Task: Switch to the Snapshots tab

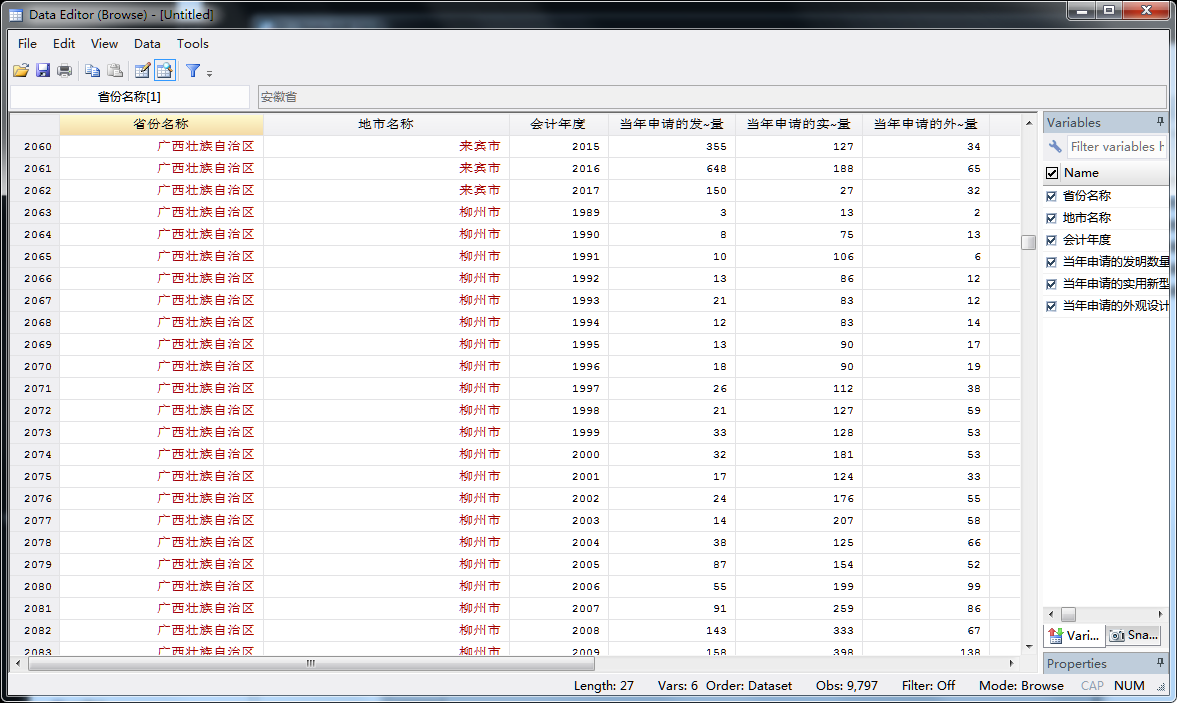Action: click(1134, 635)
